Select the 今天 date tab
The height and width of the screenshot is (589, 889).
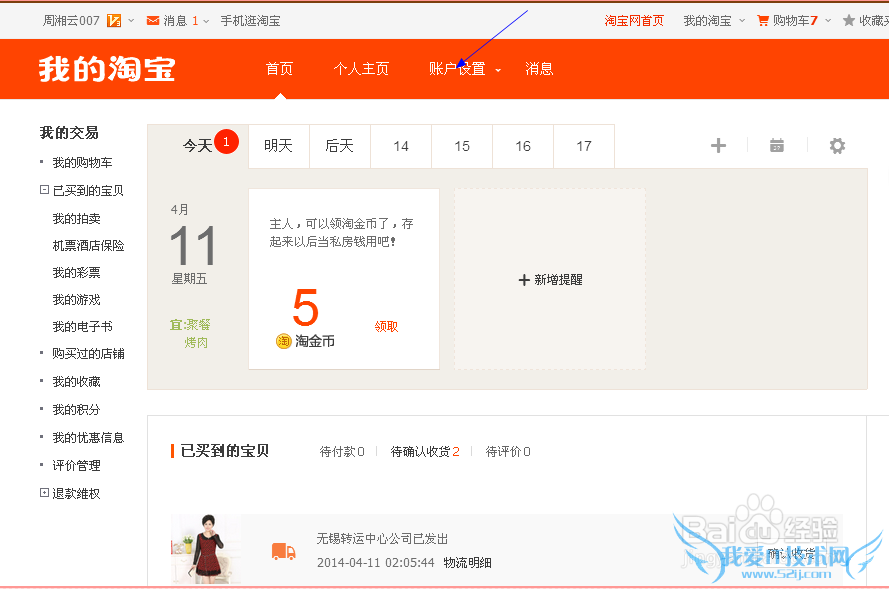tap(198, 146)
